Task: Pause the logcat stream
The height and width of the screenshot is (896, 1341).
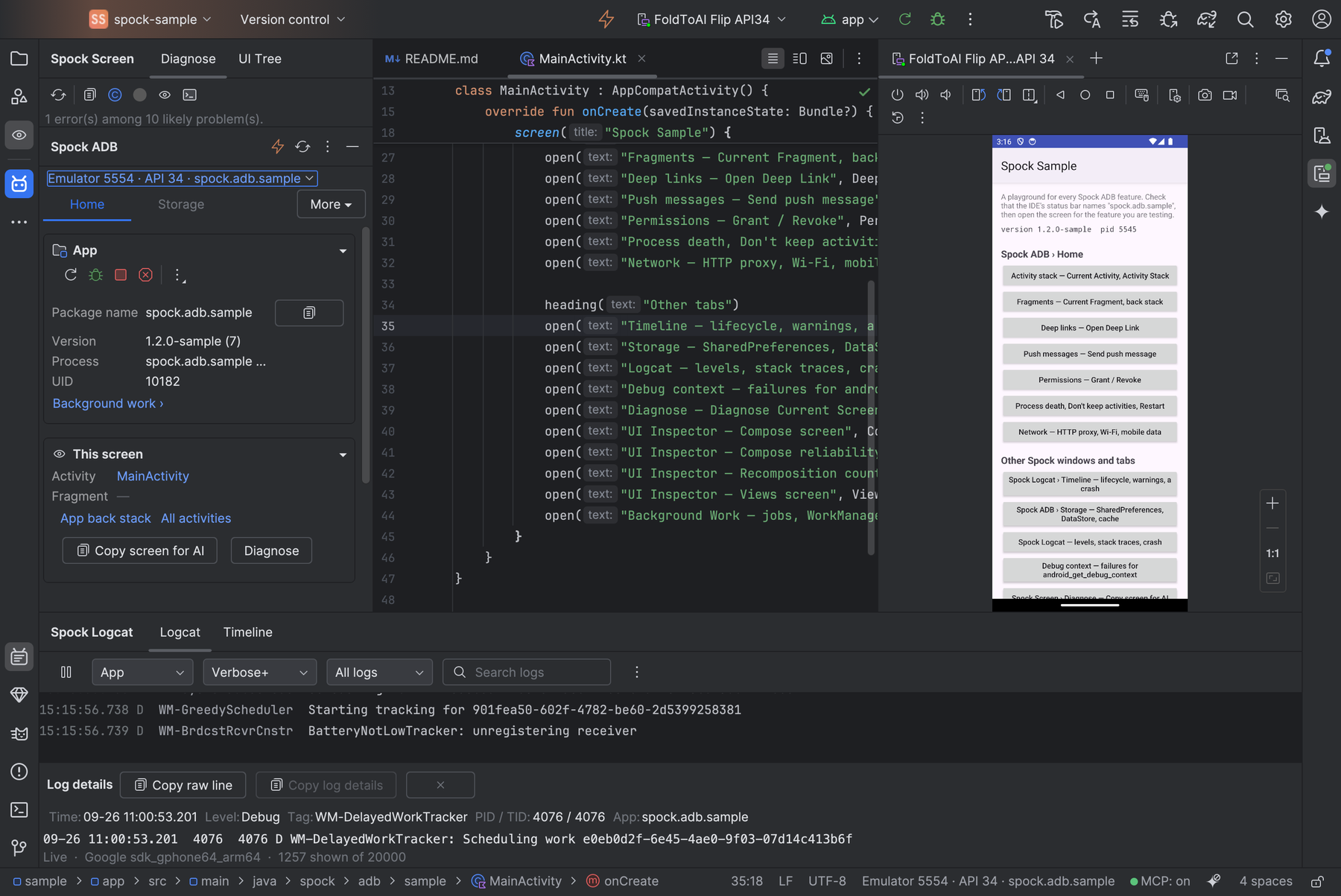Action: tap(66, 672)
